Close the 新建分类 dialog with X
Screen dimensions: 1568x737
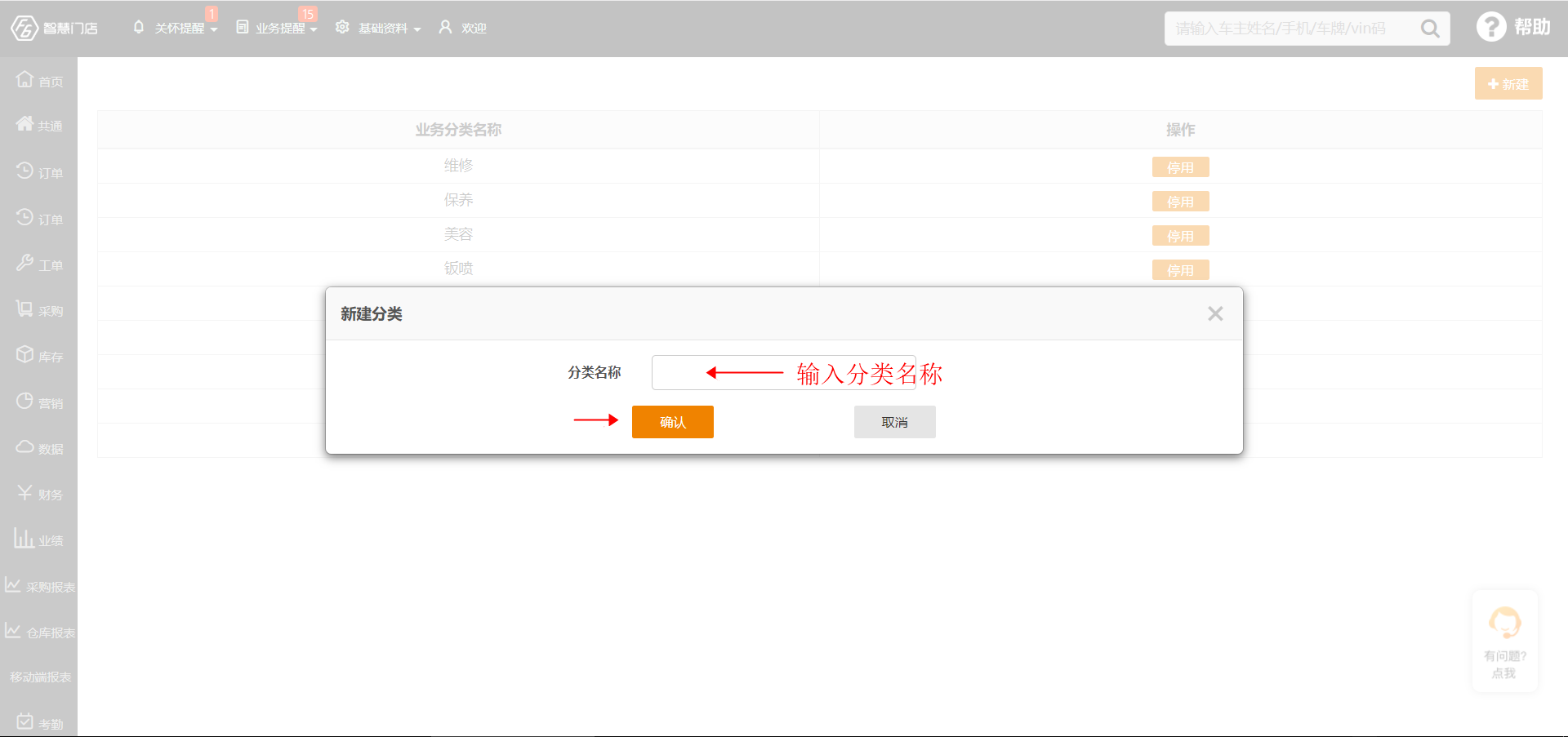1215,313
